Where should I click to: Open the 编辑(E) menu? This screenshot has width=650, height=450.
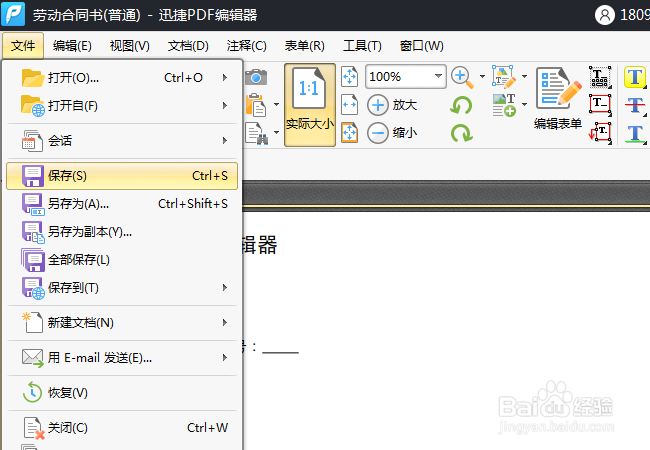(x=72, y=46)
